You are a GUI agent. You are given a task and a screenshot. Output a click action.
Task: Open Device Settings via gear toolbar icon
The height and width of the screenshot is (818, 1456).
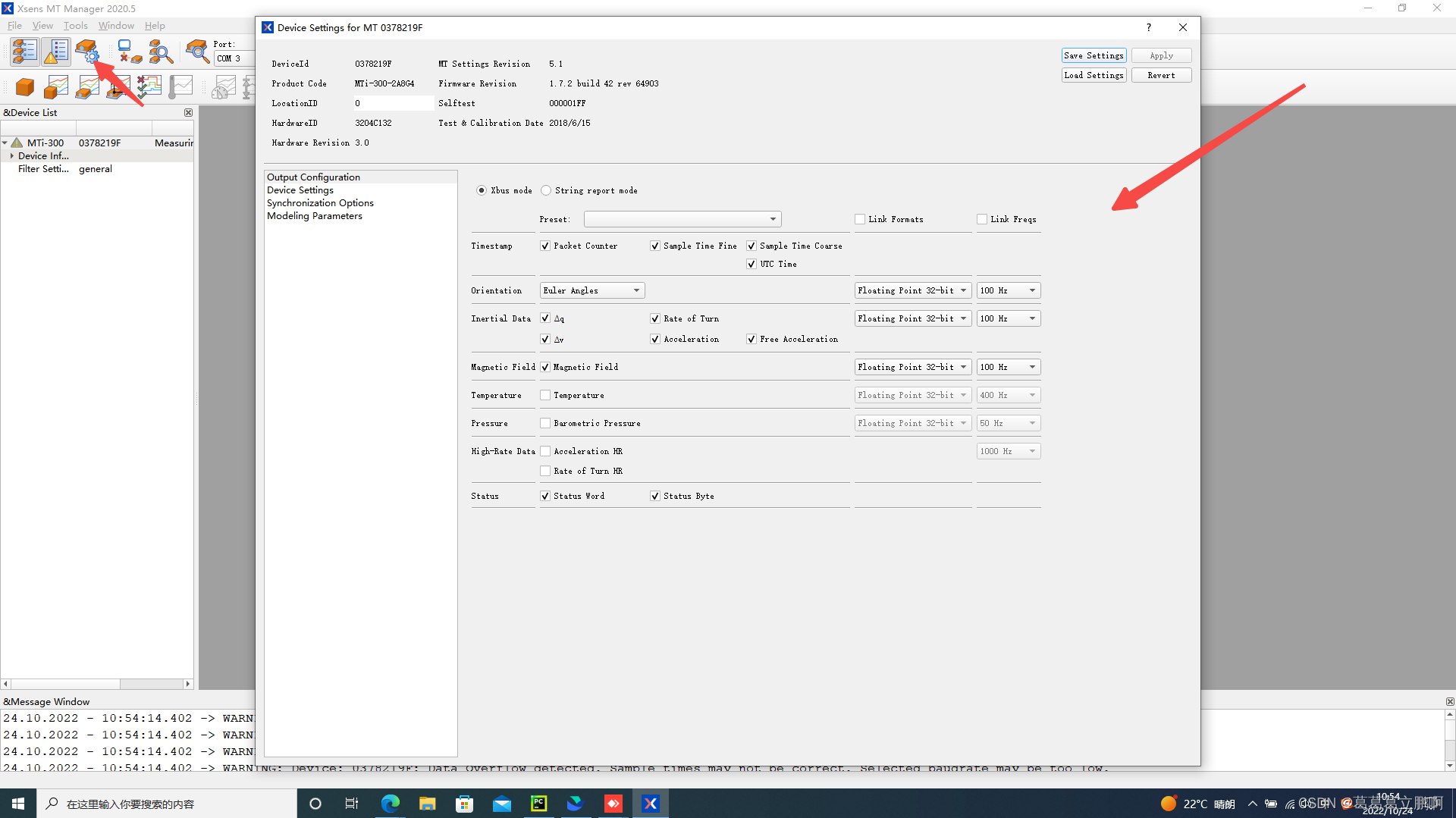pyautogui.click(x=87, y=52)
